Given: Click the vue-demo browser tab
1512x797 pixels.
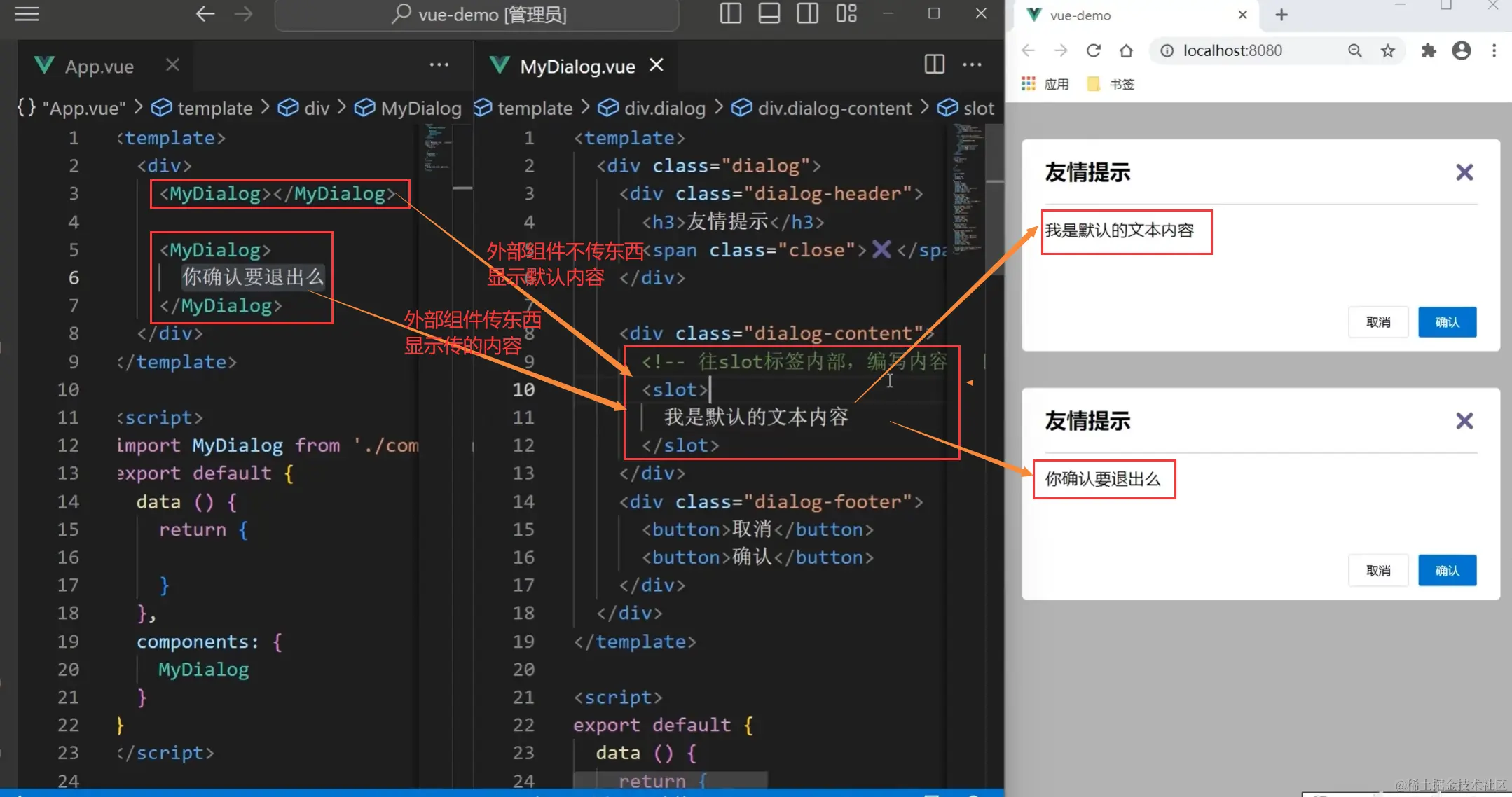Looking at the screenshot, I should [x=1136, y=15].
